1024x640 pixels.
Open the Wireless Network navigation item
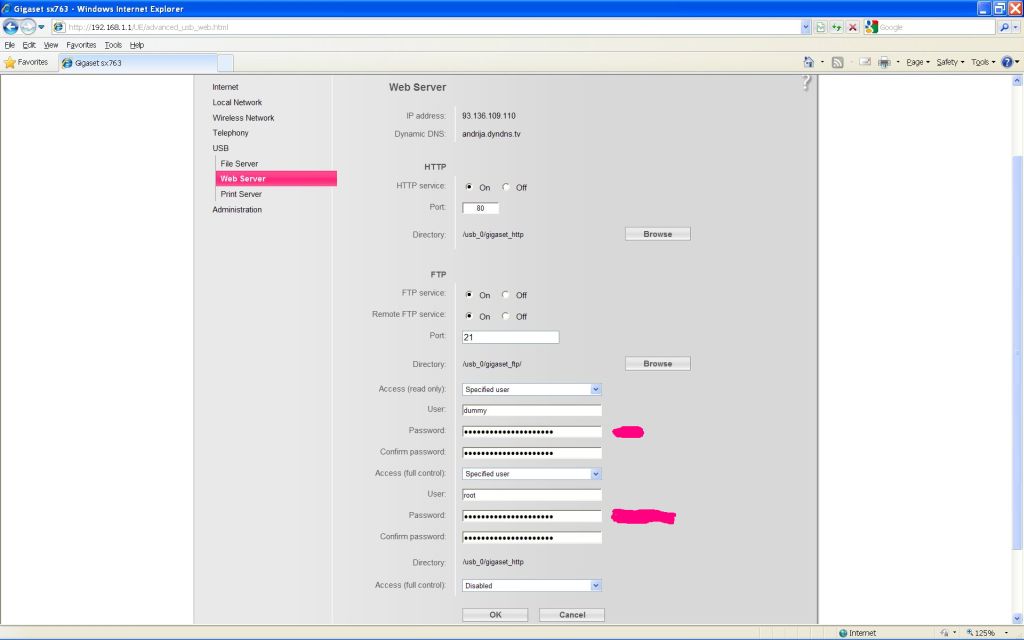[243, 118]
